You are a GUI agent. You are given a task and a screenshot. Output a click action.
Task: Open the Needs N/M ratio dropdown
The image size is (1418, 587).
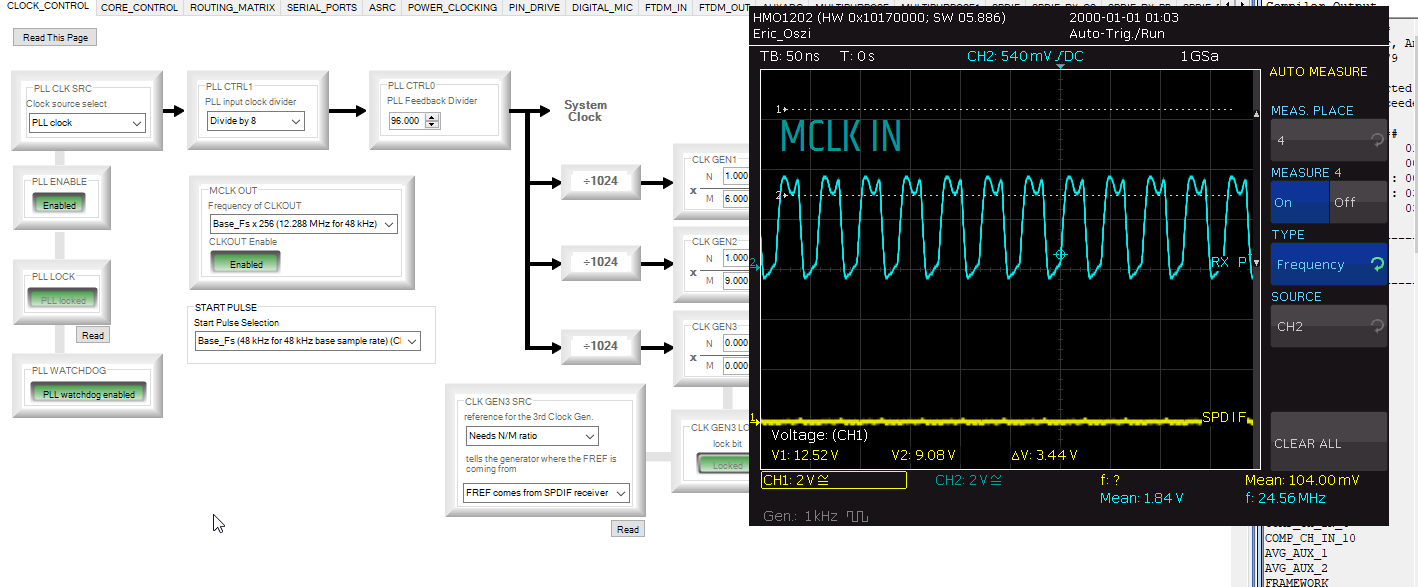click(532, 436)
